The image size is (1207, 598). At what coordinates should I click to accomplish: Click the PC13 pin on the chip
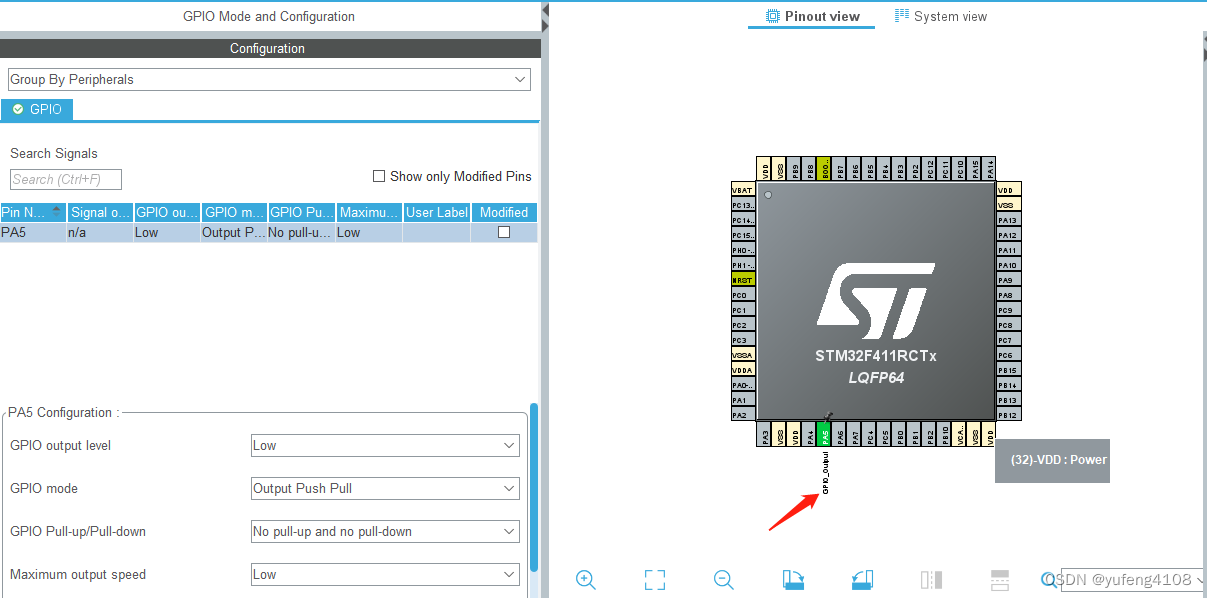coord(743,205)
